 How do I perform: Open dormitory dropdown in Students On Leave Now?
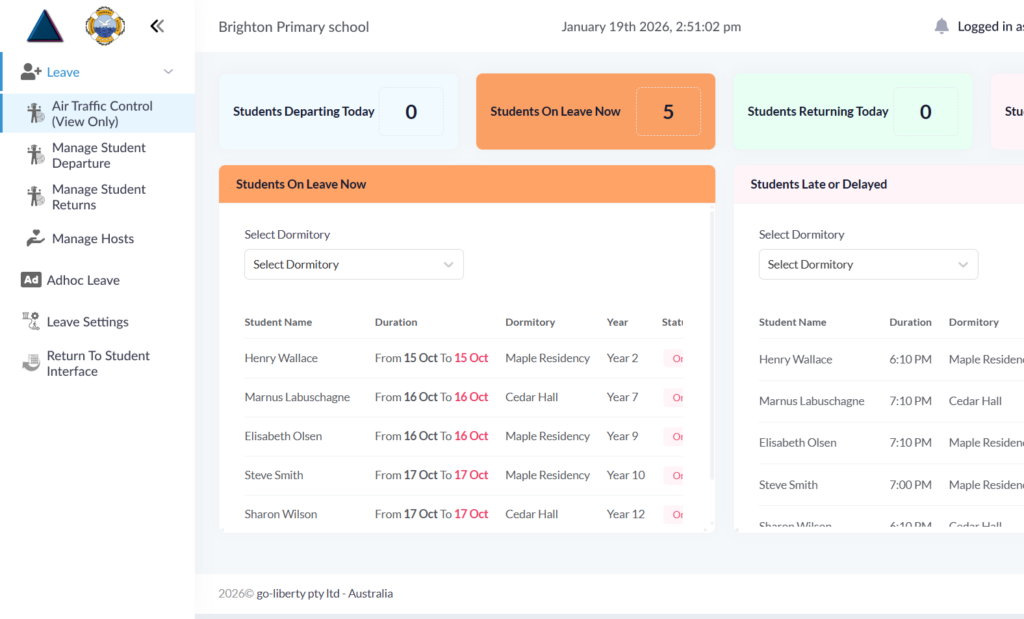pos(354,265)
